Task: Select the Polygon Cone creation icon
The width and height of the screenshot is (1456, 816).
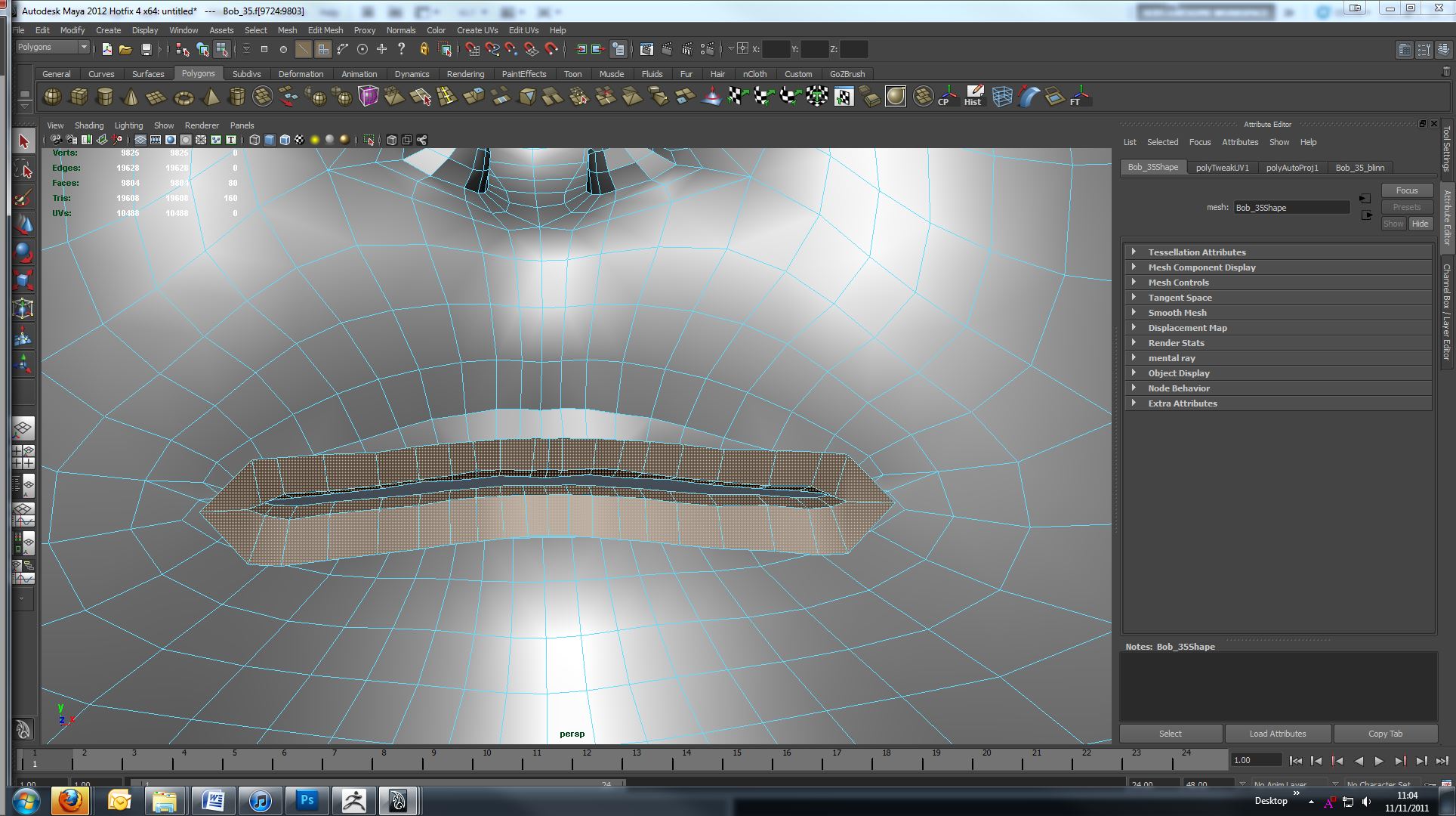Action: click(131, 97)
